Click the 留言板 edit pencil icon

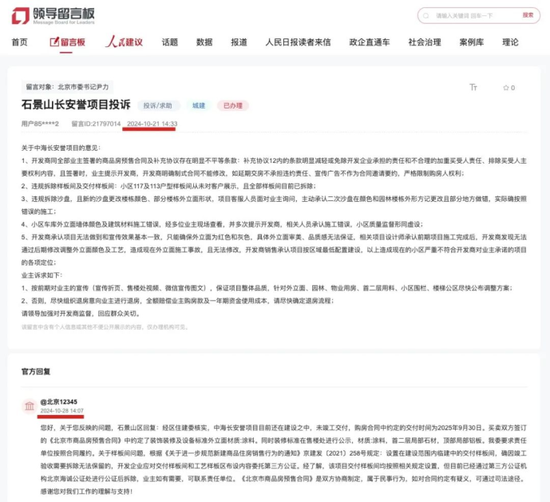tap(54, 42)
